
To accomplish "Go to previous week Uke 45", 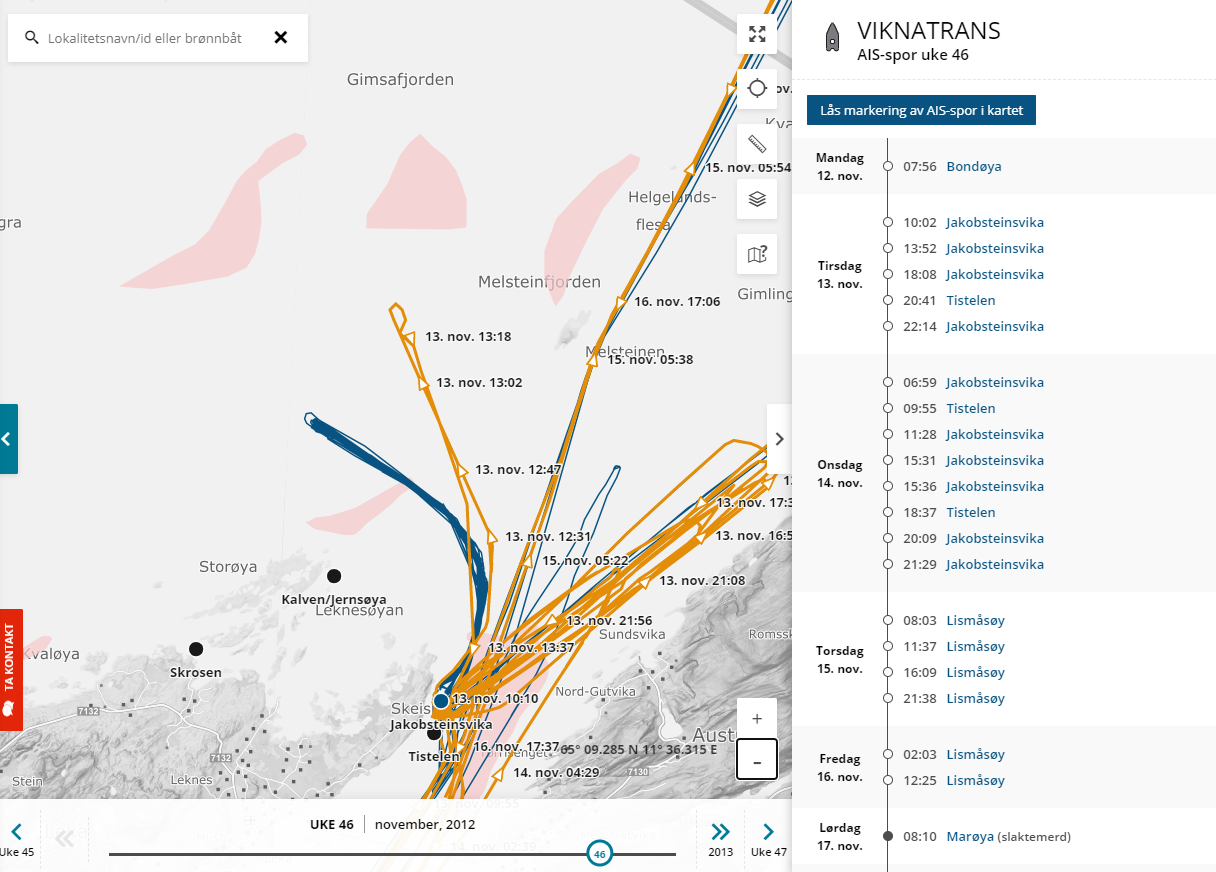I will coord(17,838).
